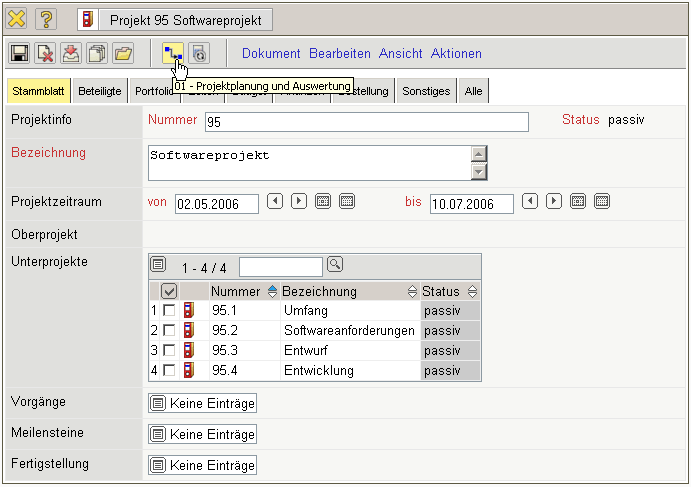Check the checkbox for subproject 95.1 Umfang
This screenshot has width=691, height=487.
coord(169,311)
